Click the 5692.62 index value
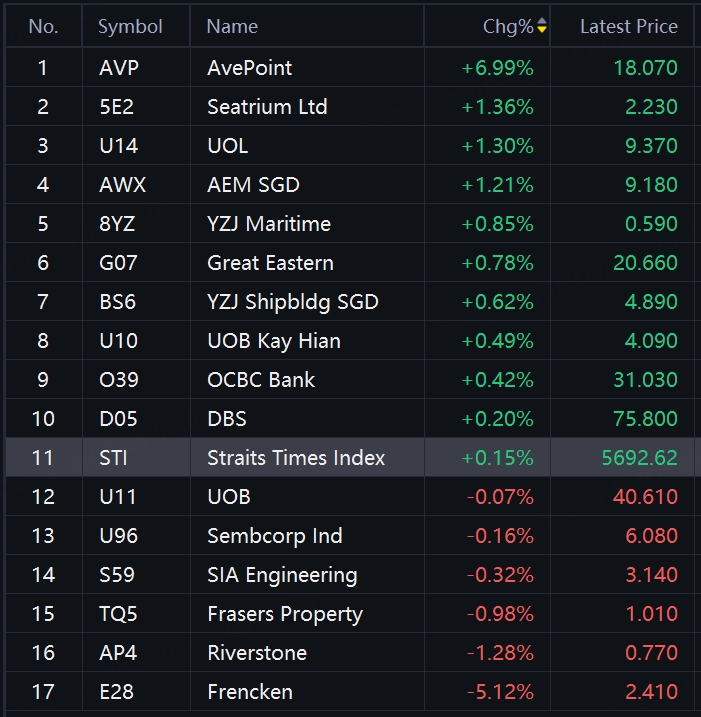701x717 pixels. click(639, 458)
